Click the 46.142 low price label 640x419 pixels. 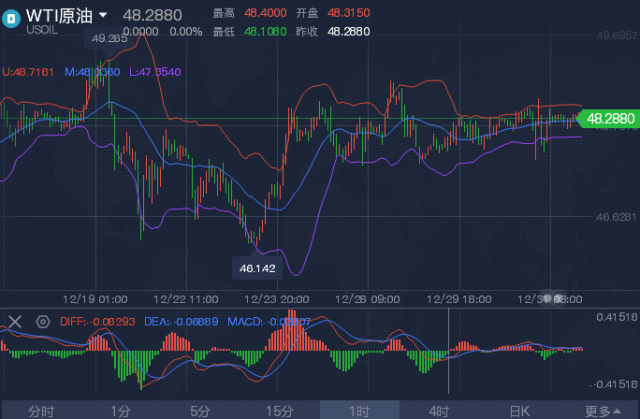tap(257, 268)
